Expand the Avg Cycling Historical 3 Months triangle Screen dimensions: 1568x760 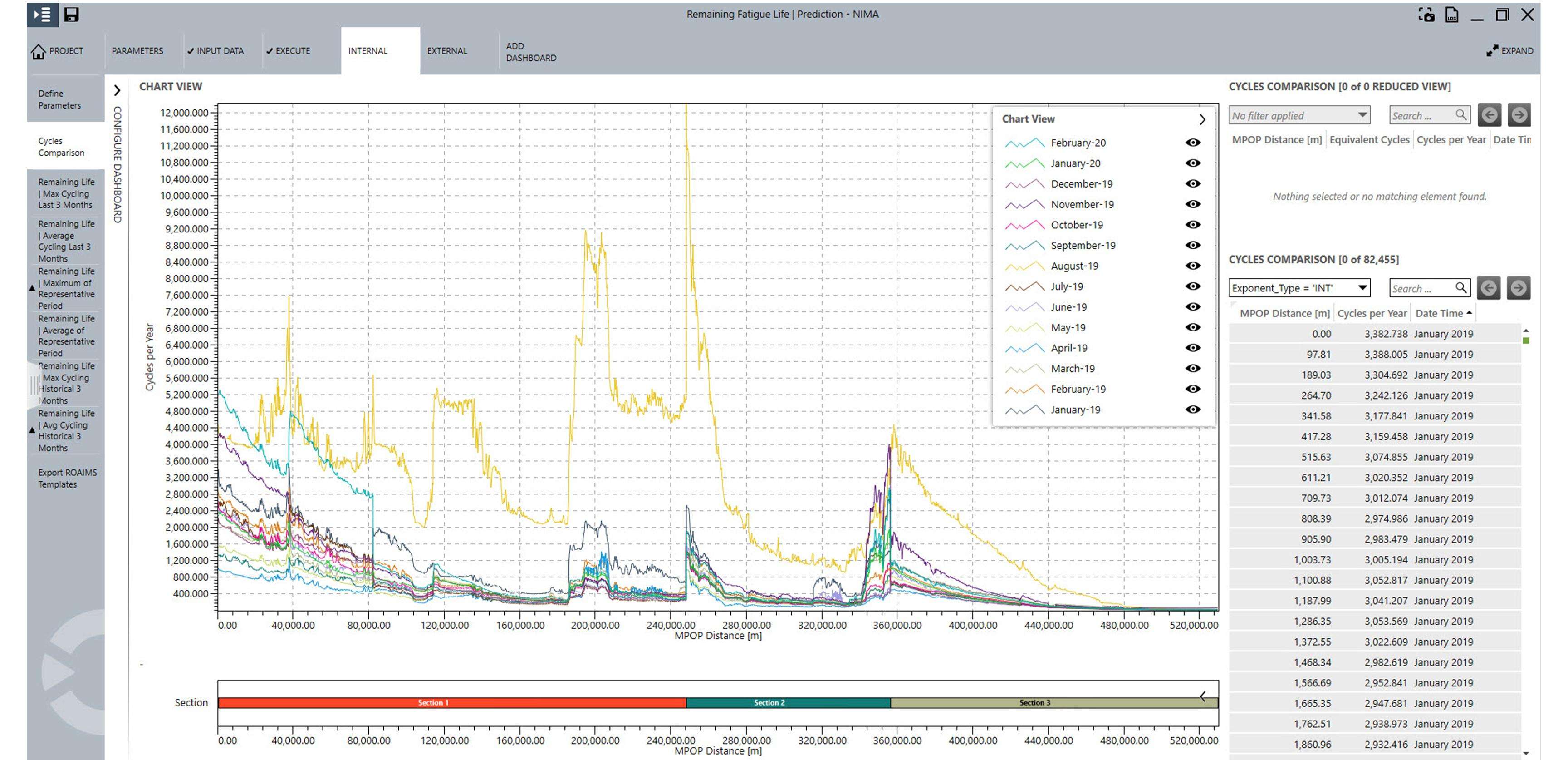point(32,430)
